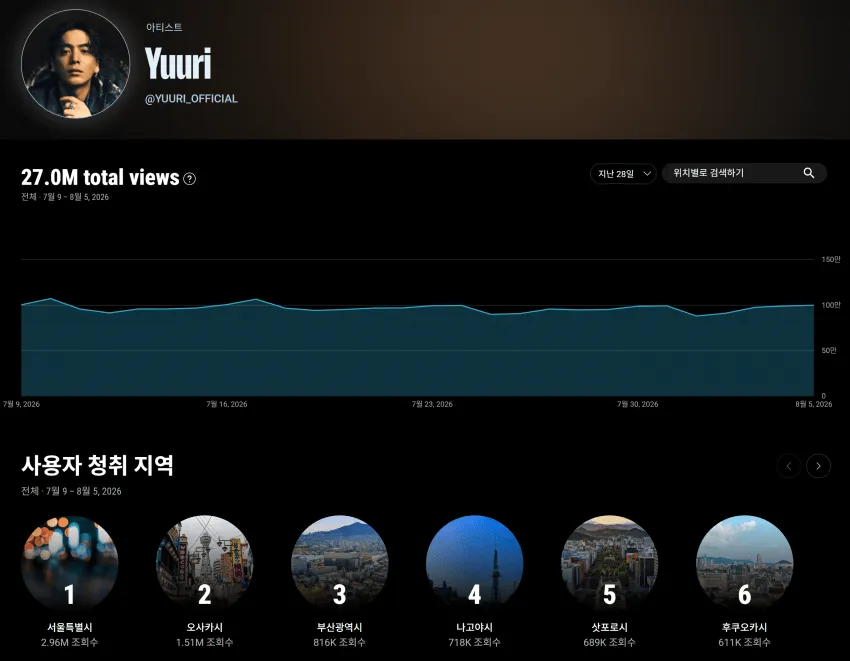Click the 611K 조회수 view count

(x=744, y=643)
